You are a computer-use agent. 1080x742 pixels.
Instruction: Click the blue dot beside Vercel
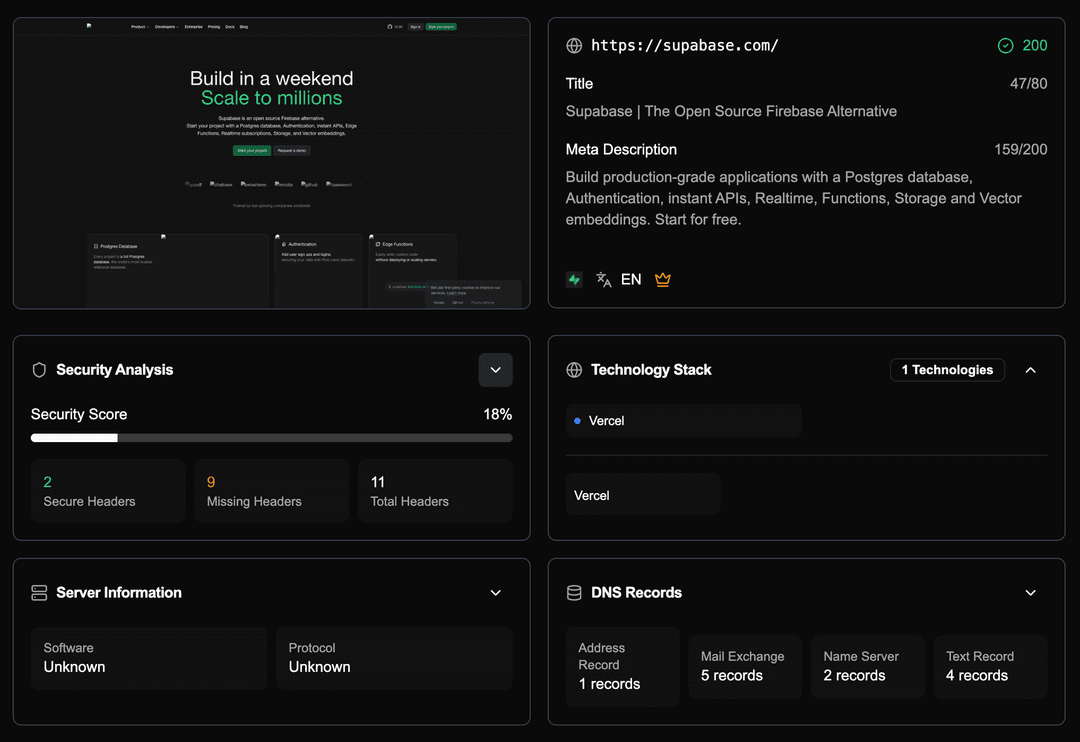pos(577,421)
